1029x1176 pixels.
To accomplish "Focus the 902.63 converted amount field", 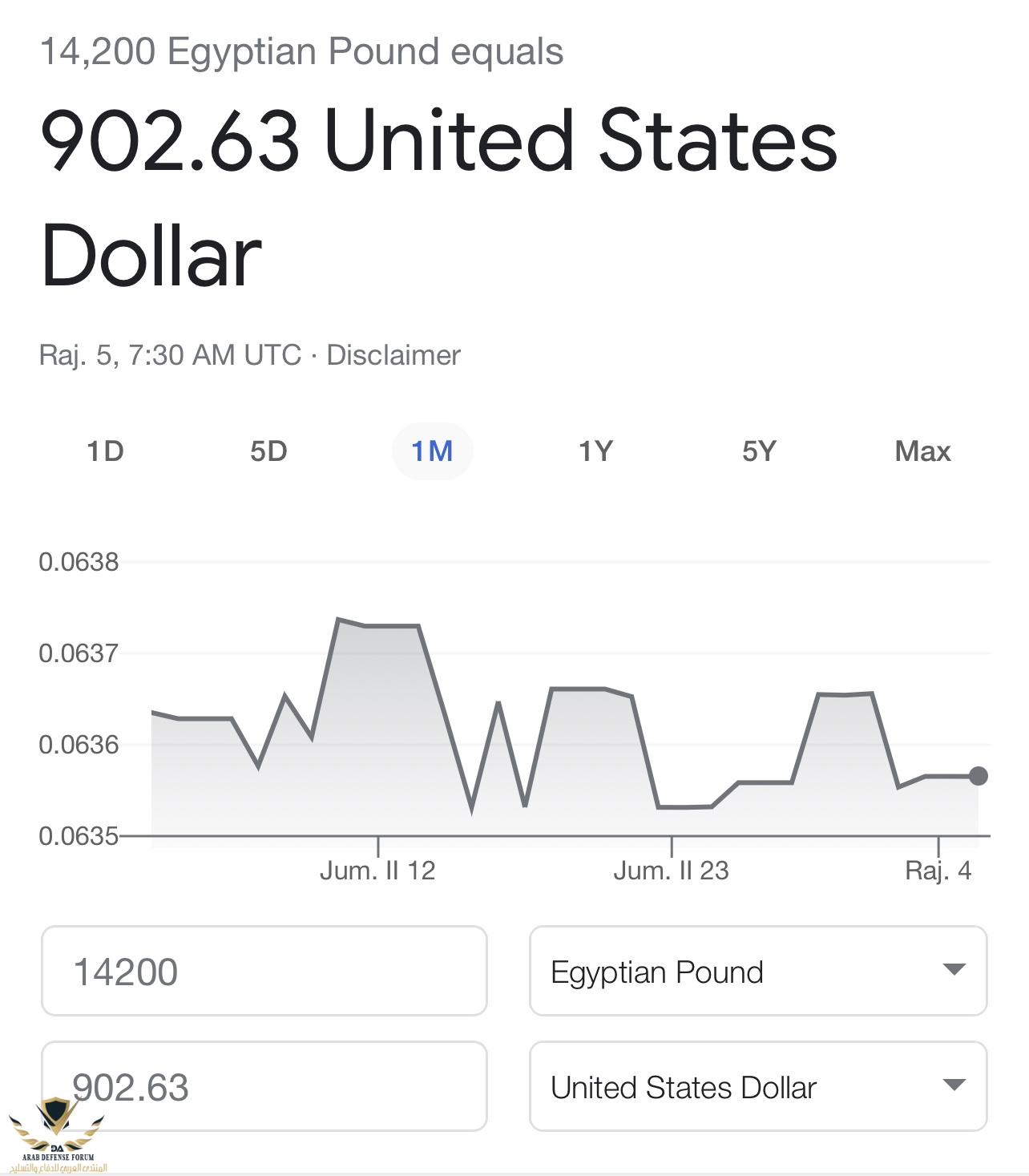I will pyautogui.click(x=264, y=1086).
